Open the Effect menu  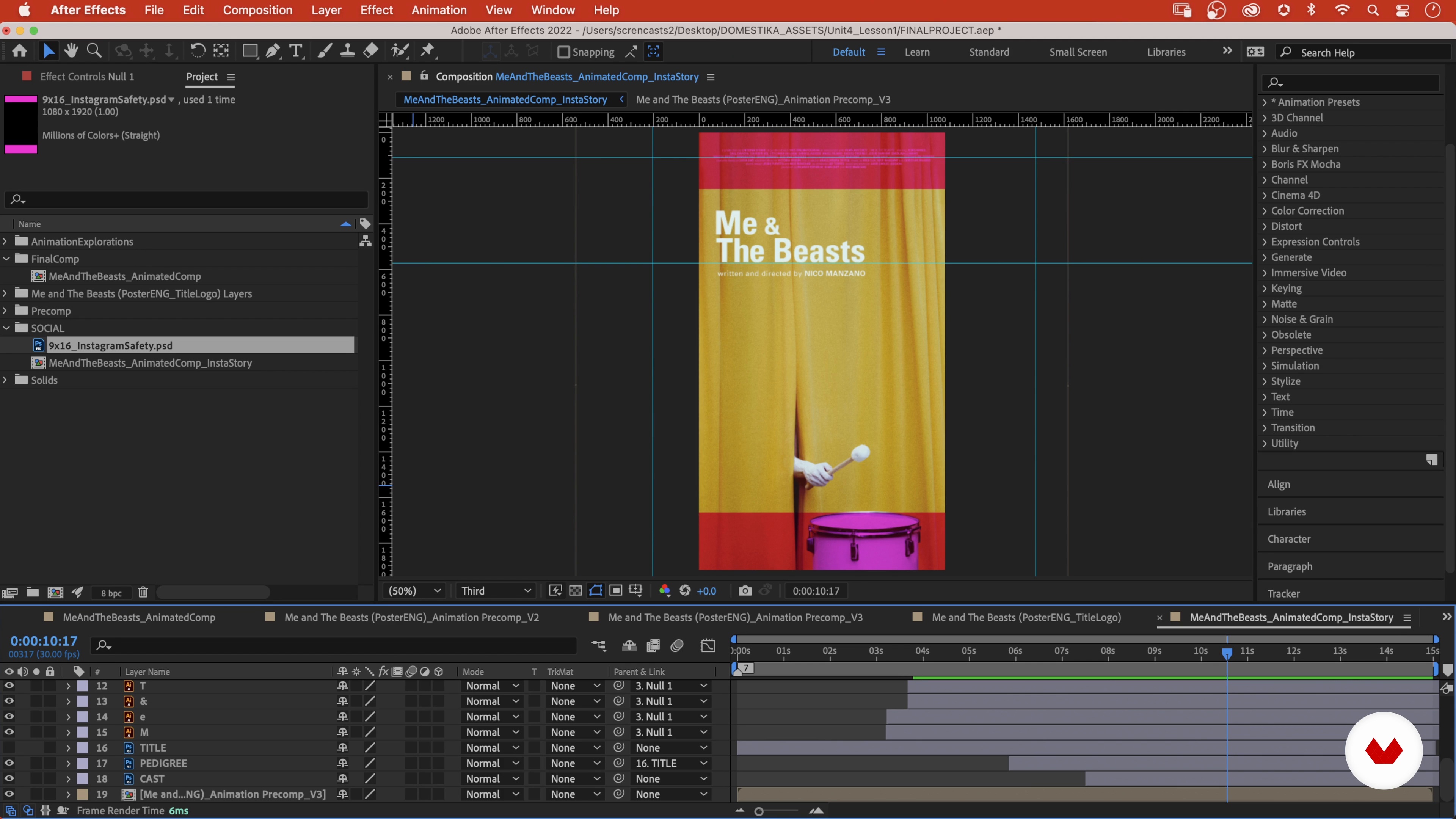pyautogui.click(x=377, y=10)
